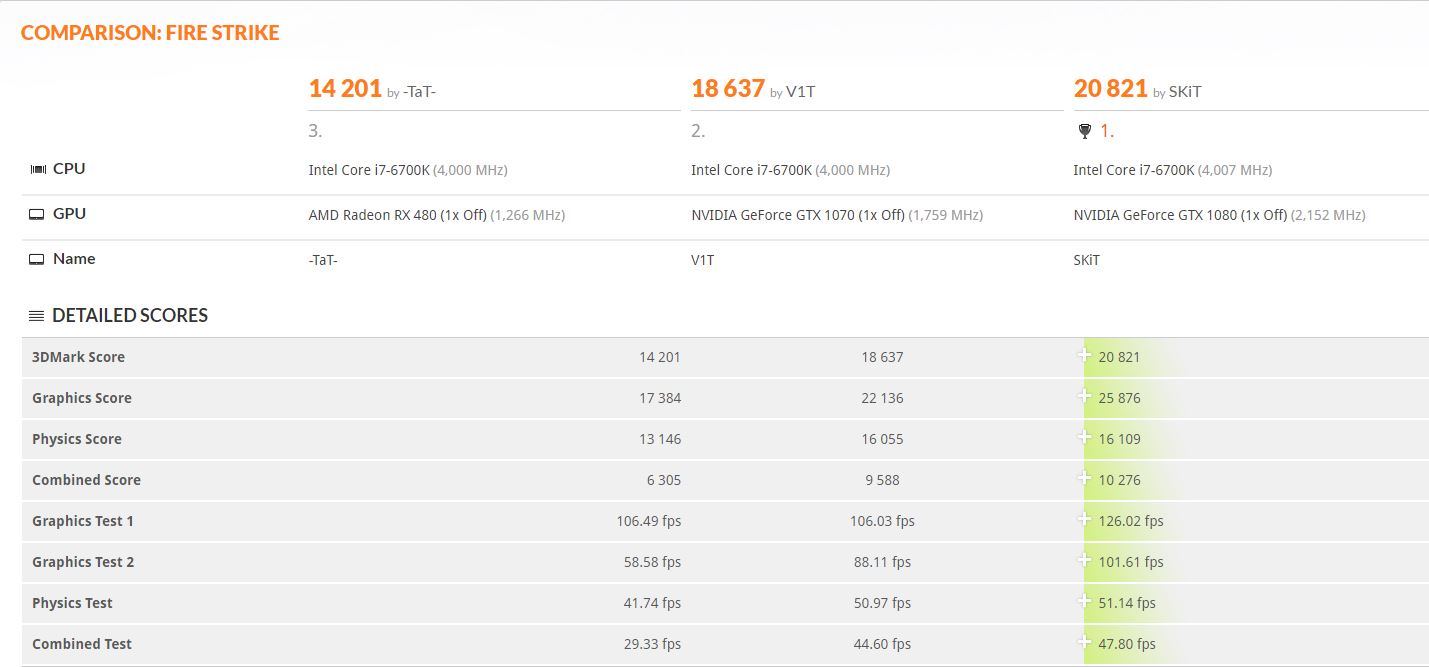
Task: Click 'SKiT' value in the Name row
Action: click(1087, 260)
